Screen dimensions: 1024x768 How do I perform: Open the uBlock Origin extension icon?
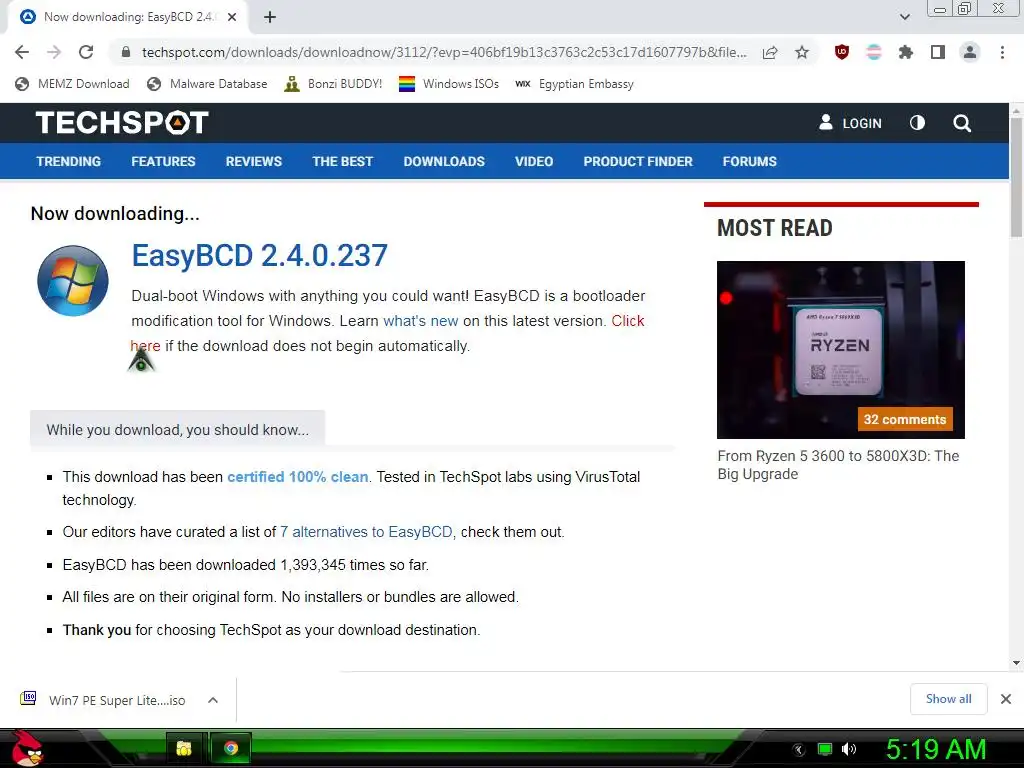842,52
